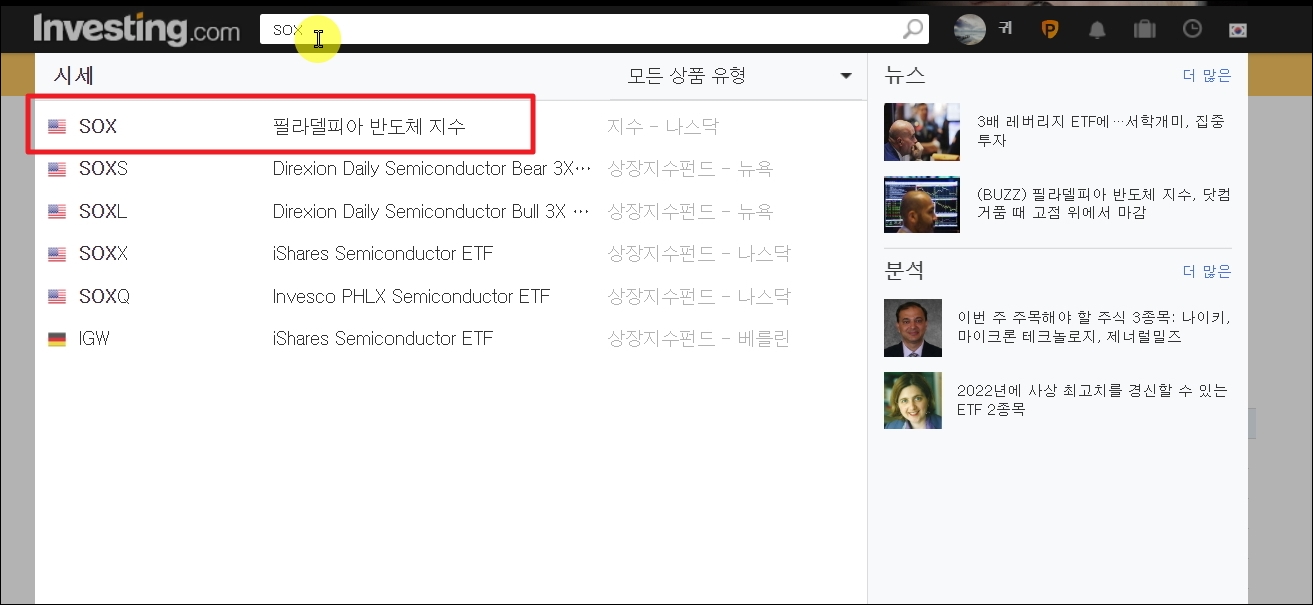Open analysis 2022년에 사상 최고치를 경신할 수 있는 ETF
Screen dimensions: 1313x605
(x=1092, y=400)
